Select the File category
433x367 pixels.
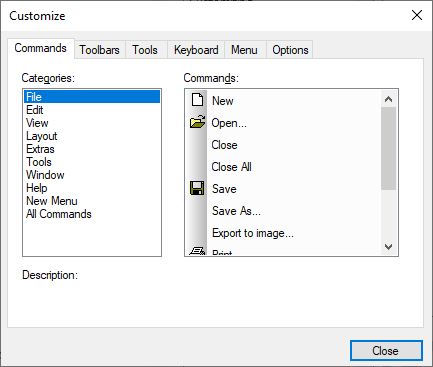(x=92, y=97)
